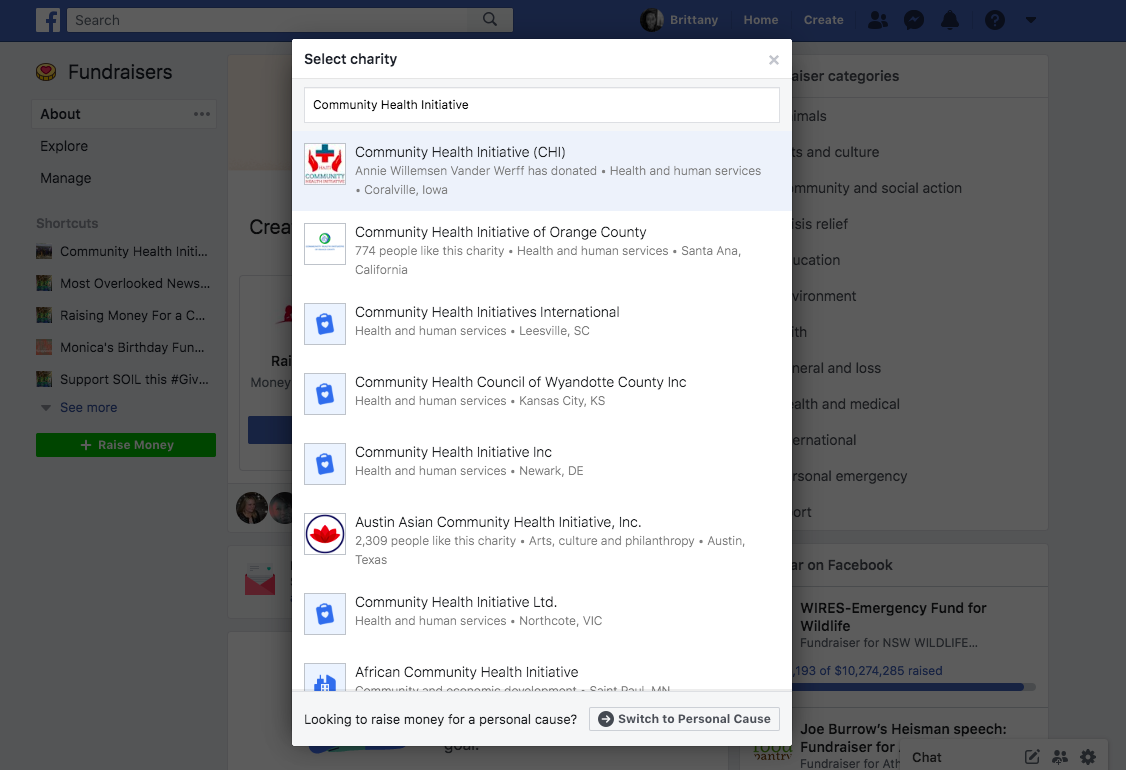Open Brittany's profile name link

coord(694,20)
